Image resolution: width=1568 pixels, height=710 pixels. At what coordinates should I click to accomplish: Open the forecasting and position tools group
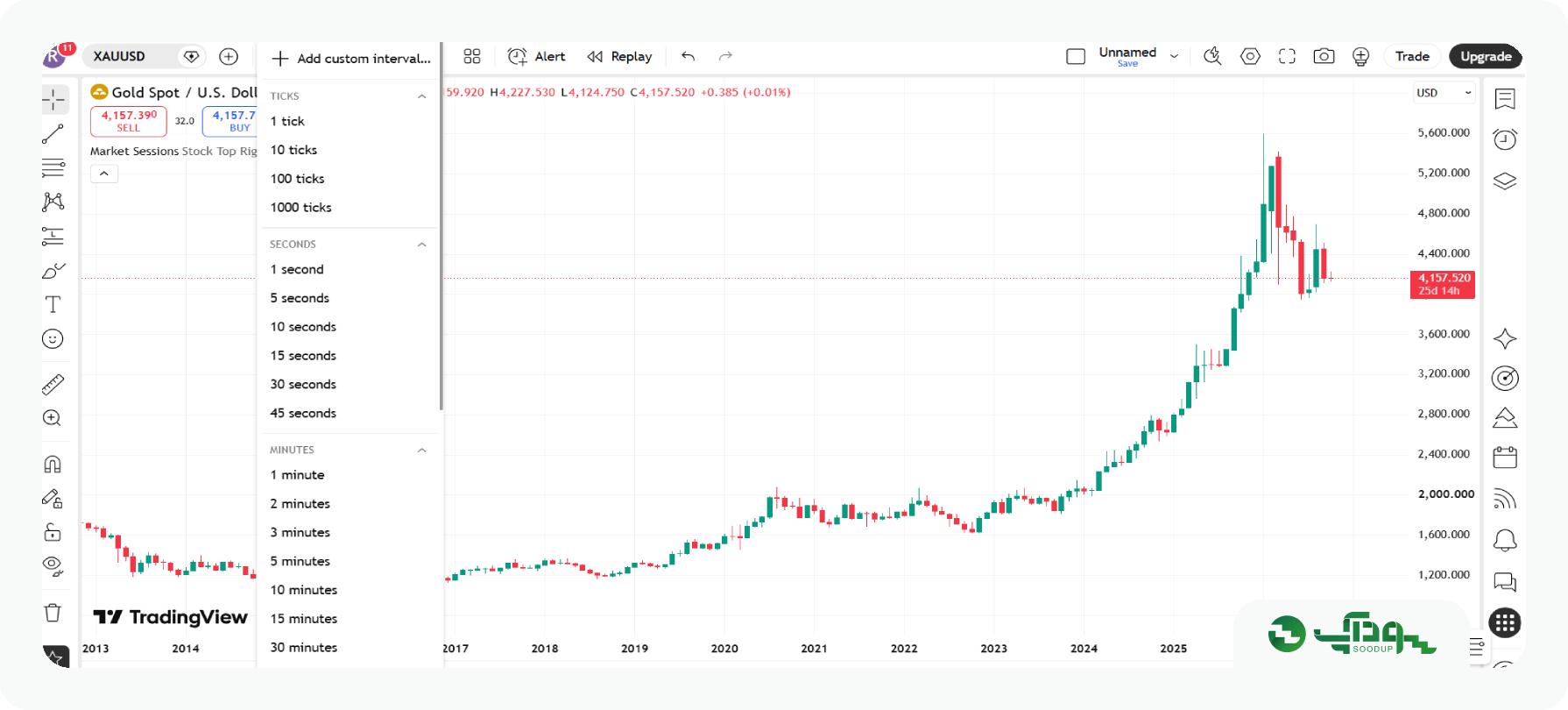[x=53, y=236]
